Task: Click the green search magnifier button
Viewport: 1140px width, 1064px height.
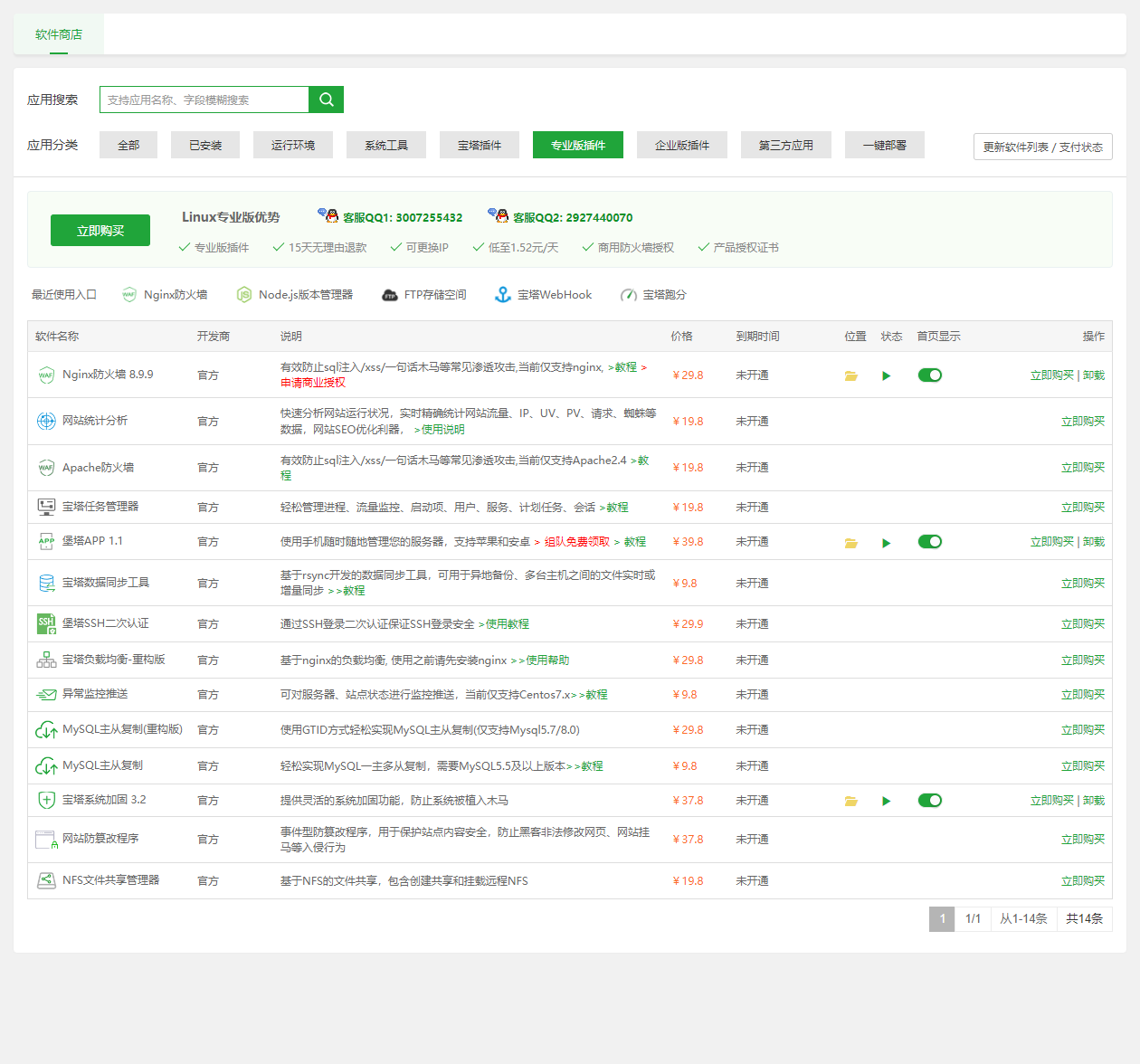Action: 326,100
